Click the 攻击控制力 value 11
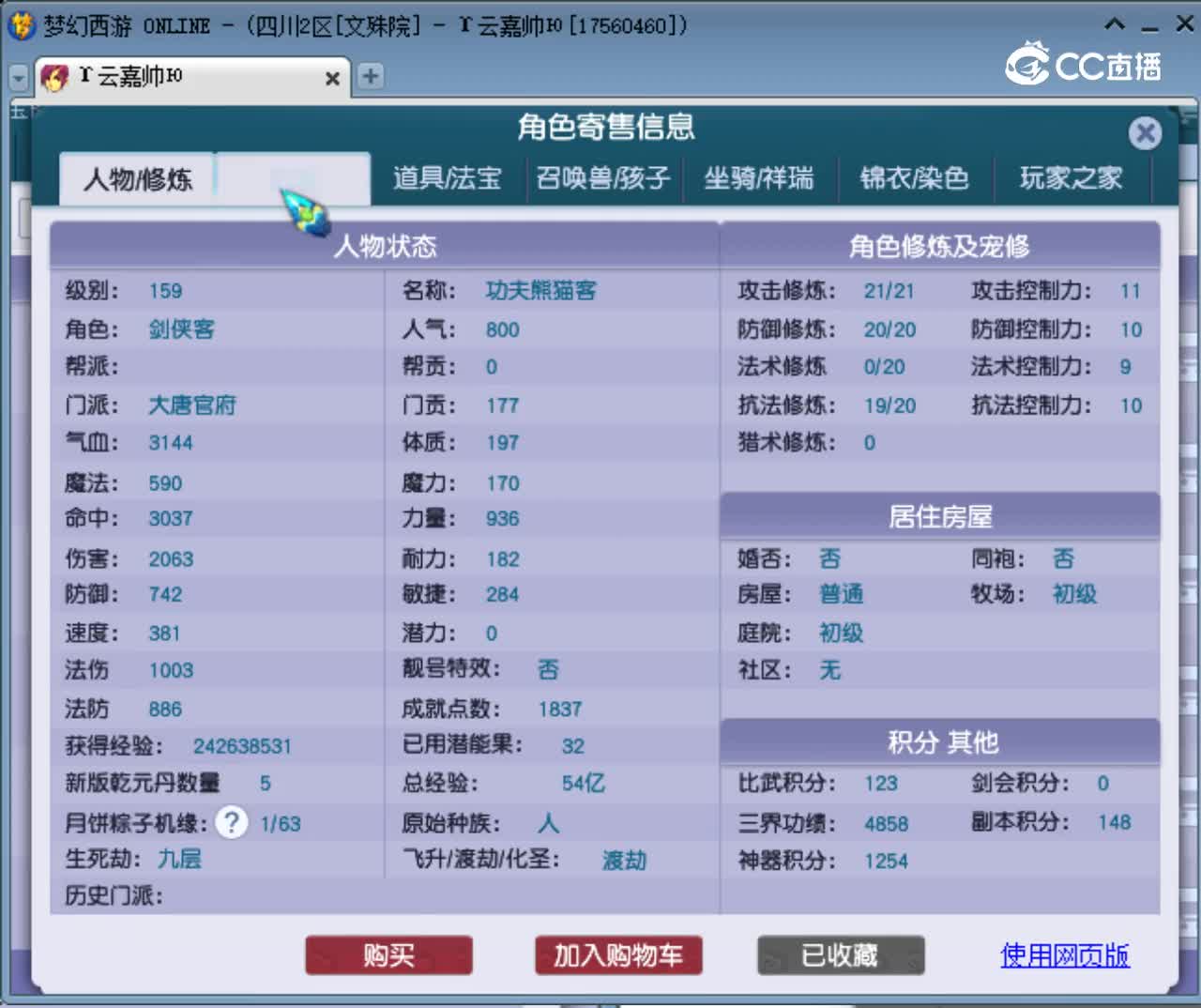 click(1130, 291)
